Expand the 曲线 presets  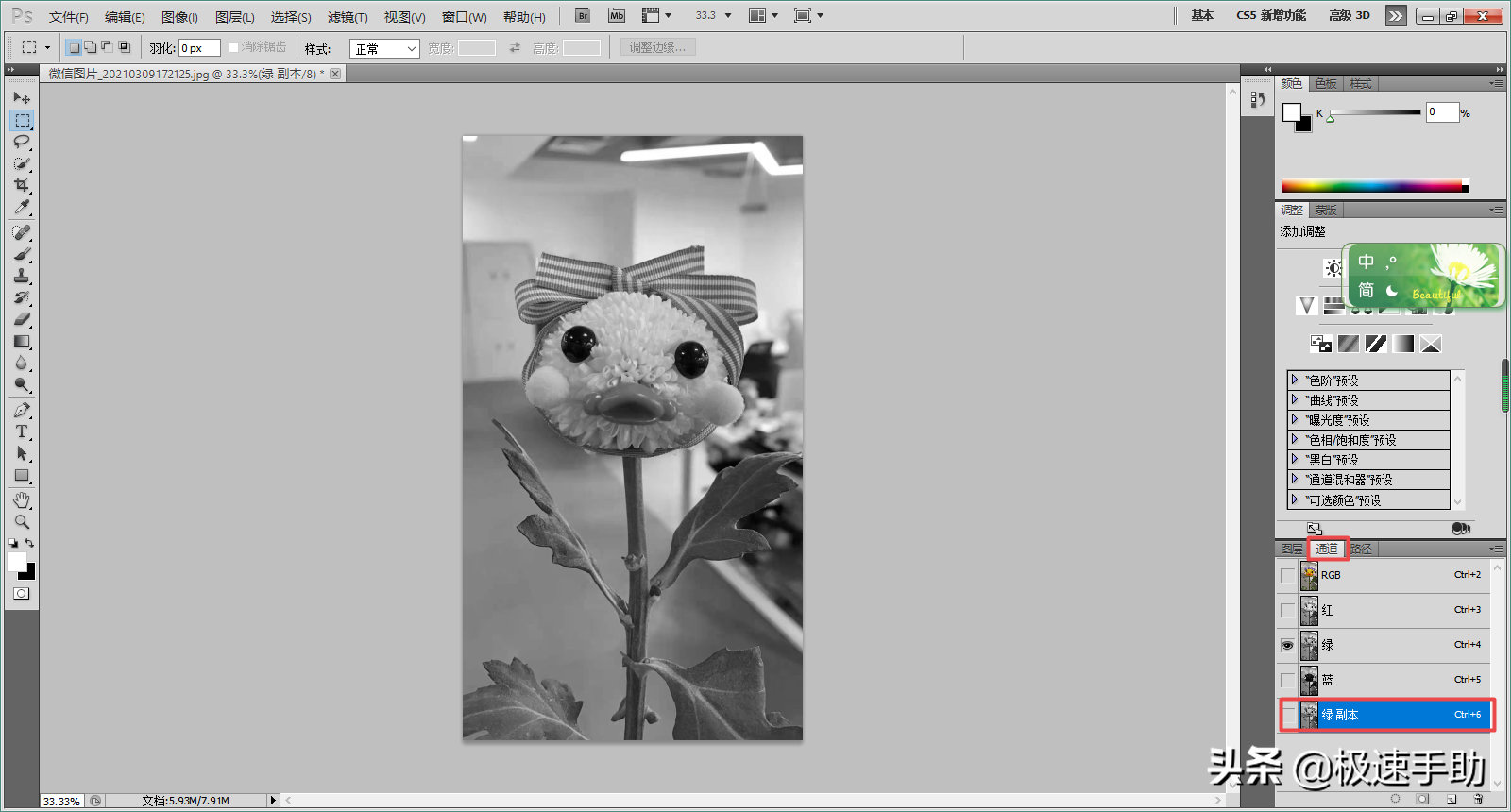point(1295,399)
